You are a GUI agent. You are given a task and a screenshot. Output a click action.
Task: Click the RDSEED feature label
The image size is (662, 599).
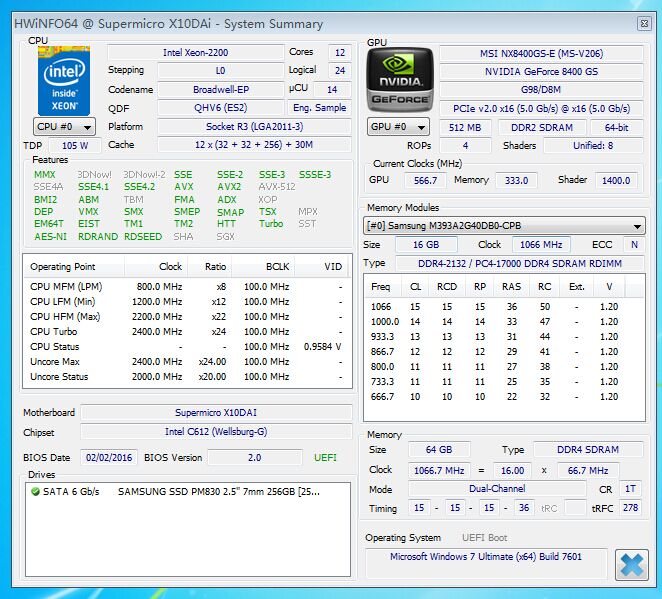tap(143, 236)
